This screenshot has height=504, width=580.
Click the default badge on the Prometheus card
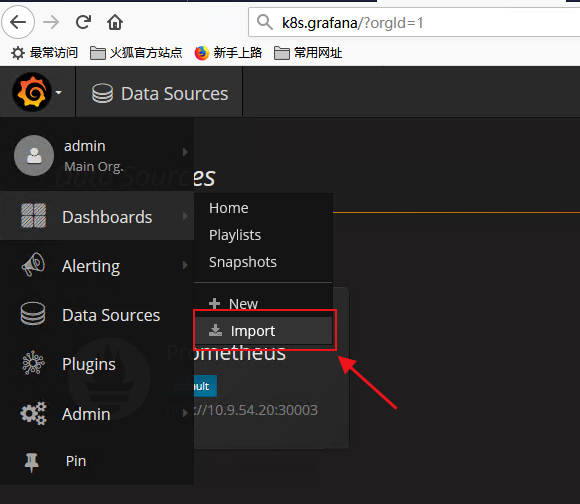(205, 386)
